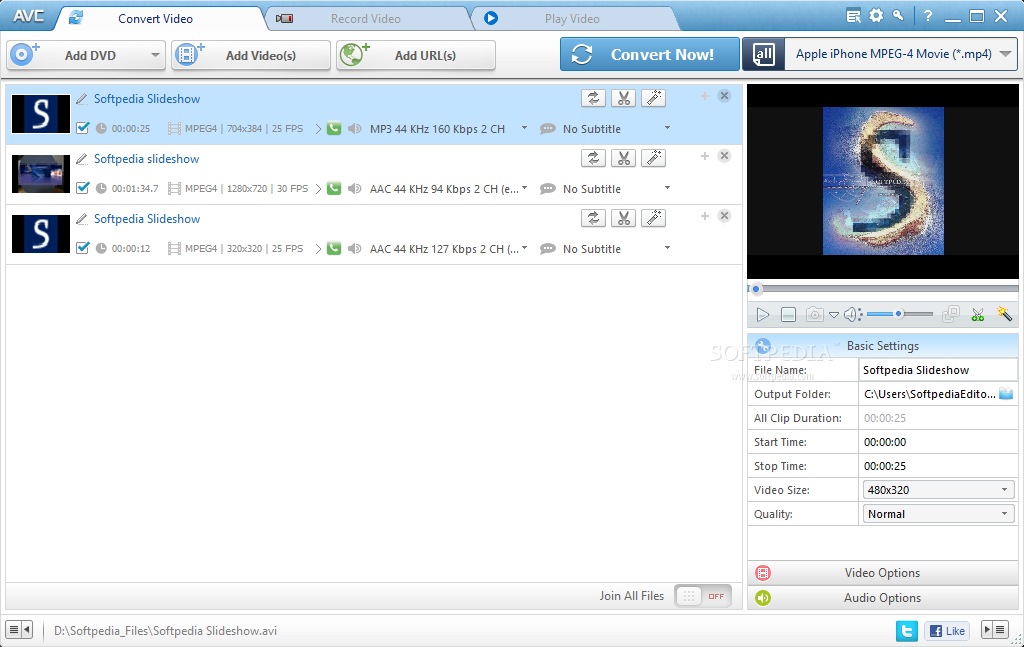Click the list icon in the title bar

click(853, 16)
